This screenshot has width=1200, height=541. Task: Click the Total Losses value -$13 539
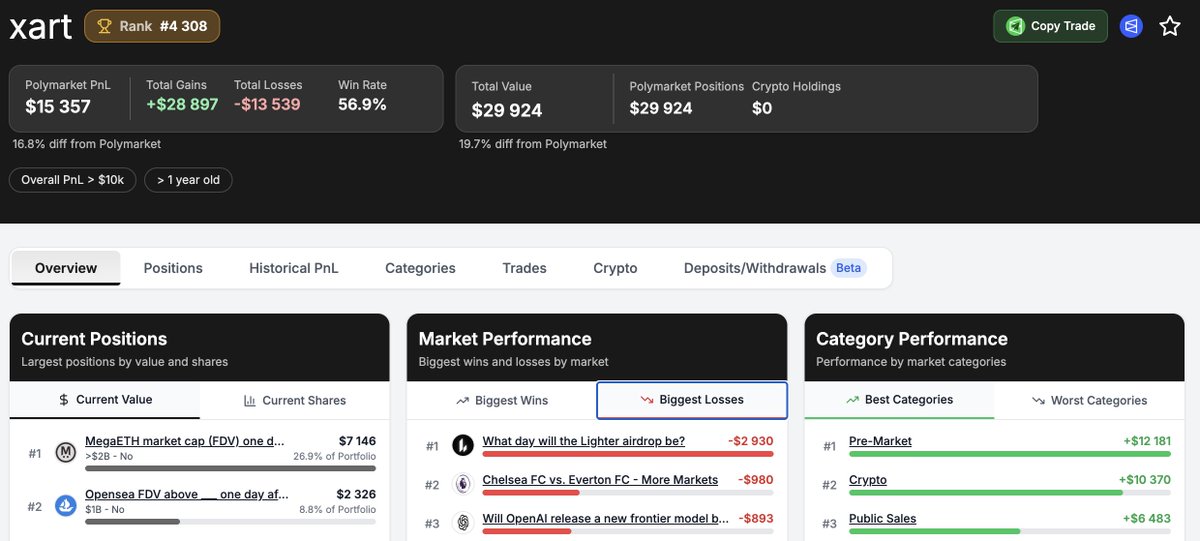pos(267,105)
